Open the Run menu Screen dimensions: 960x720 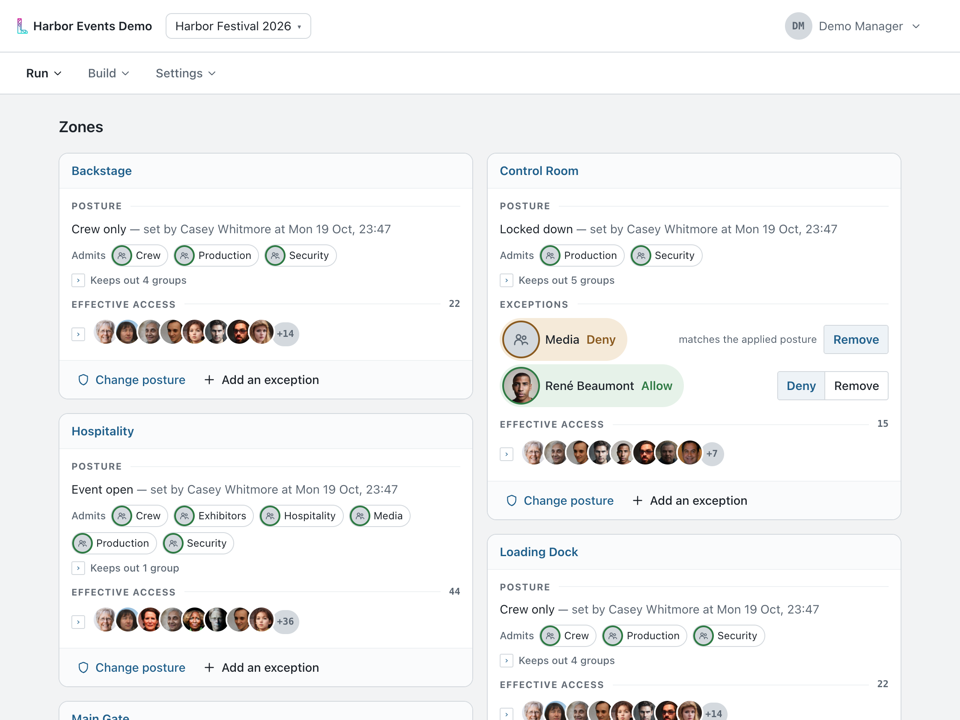(43, 73)
